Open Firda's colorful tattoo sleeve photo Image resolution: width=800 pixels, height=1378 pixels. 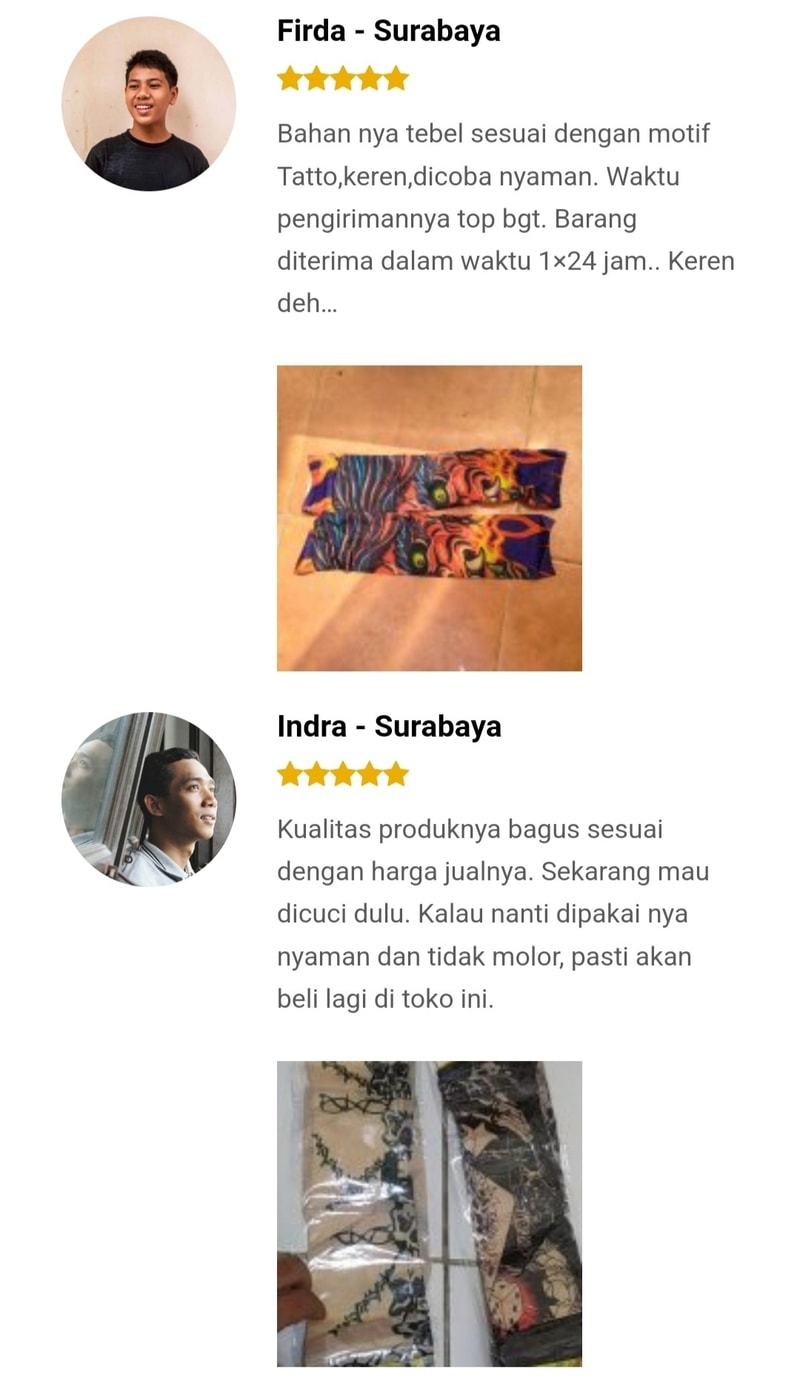[x=429, y=518]
